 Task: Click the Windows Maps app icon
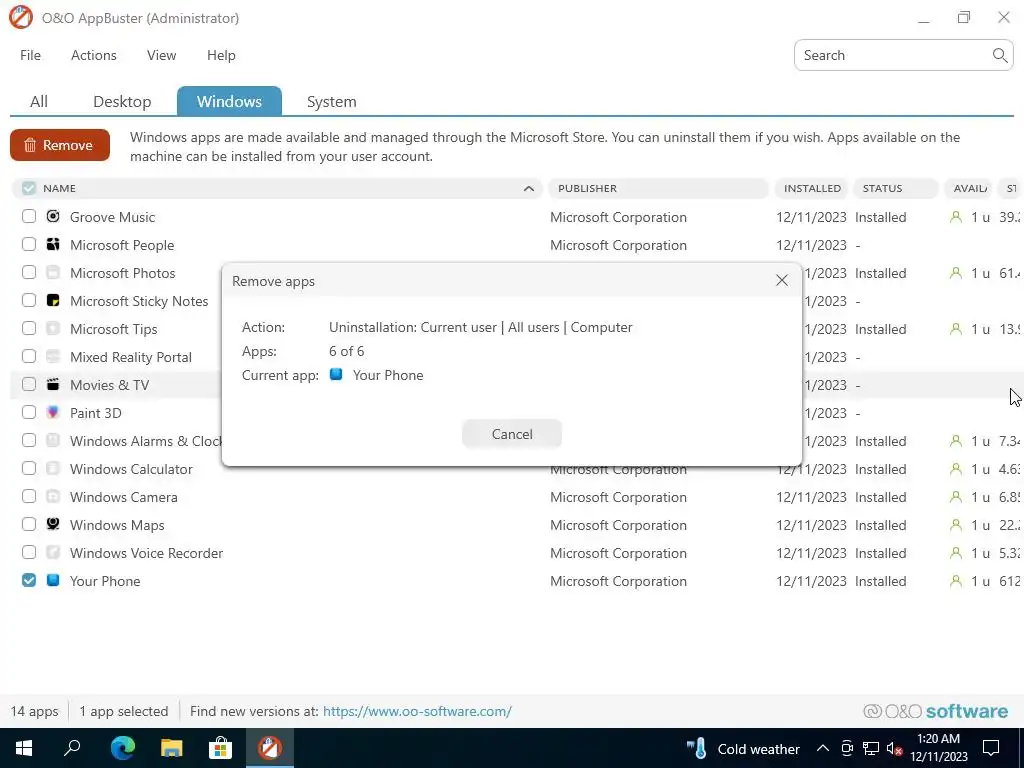click(x=53, y=524)
